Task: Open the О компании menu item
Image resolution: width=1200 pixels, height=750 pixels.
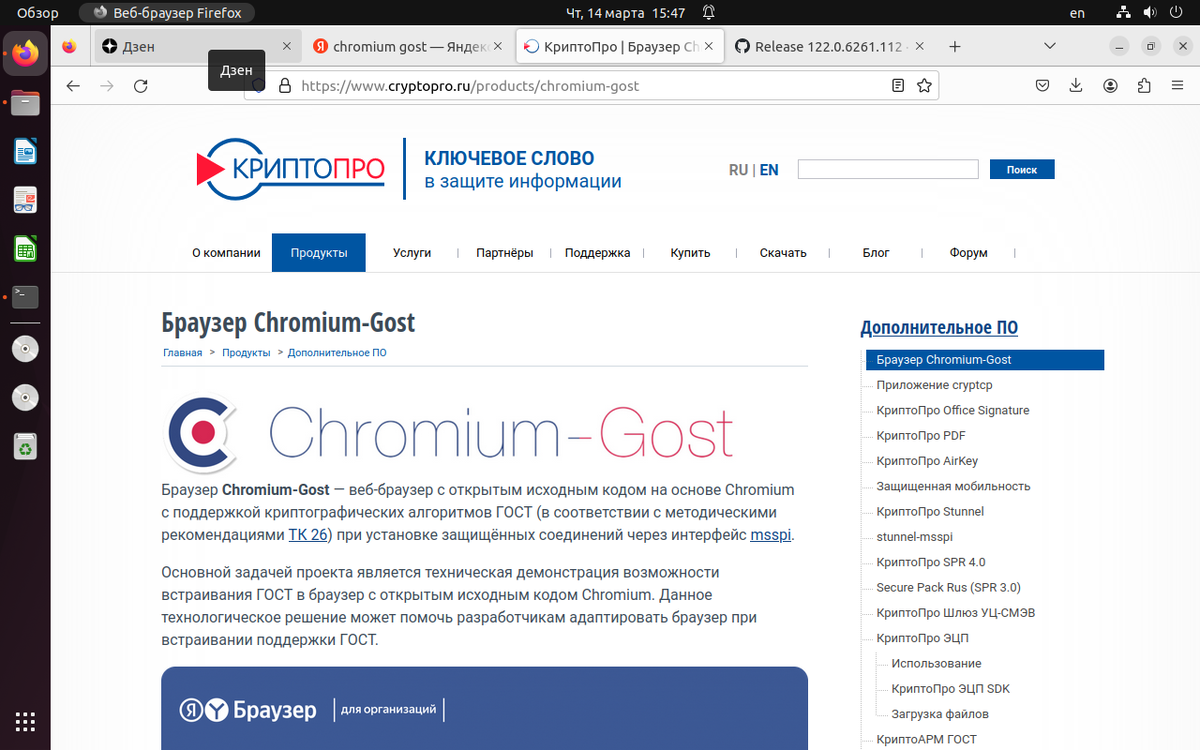Action: tap(226, 253)
